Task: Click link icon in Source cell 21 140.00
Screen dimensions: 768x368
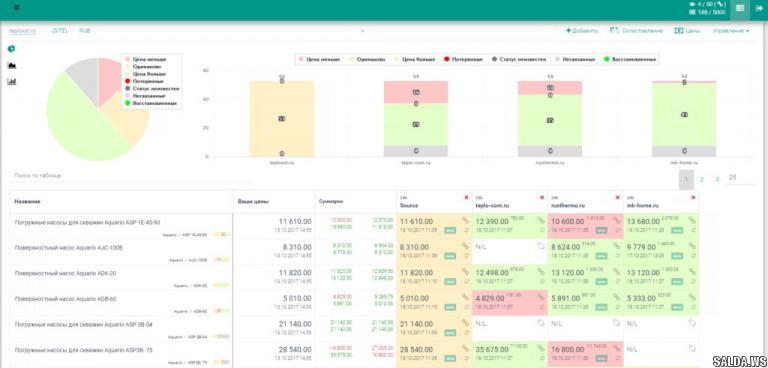Action: click(x=465, y=322)
